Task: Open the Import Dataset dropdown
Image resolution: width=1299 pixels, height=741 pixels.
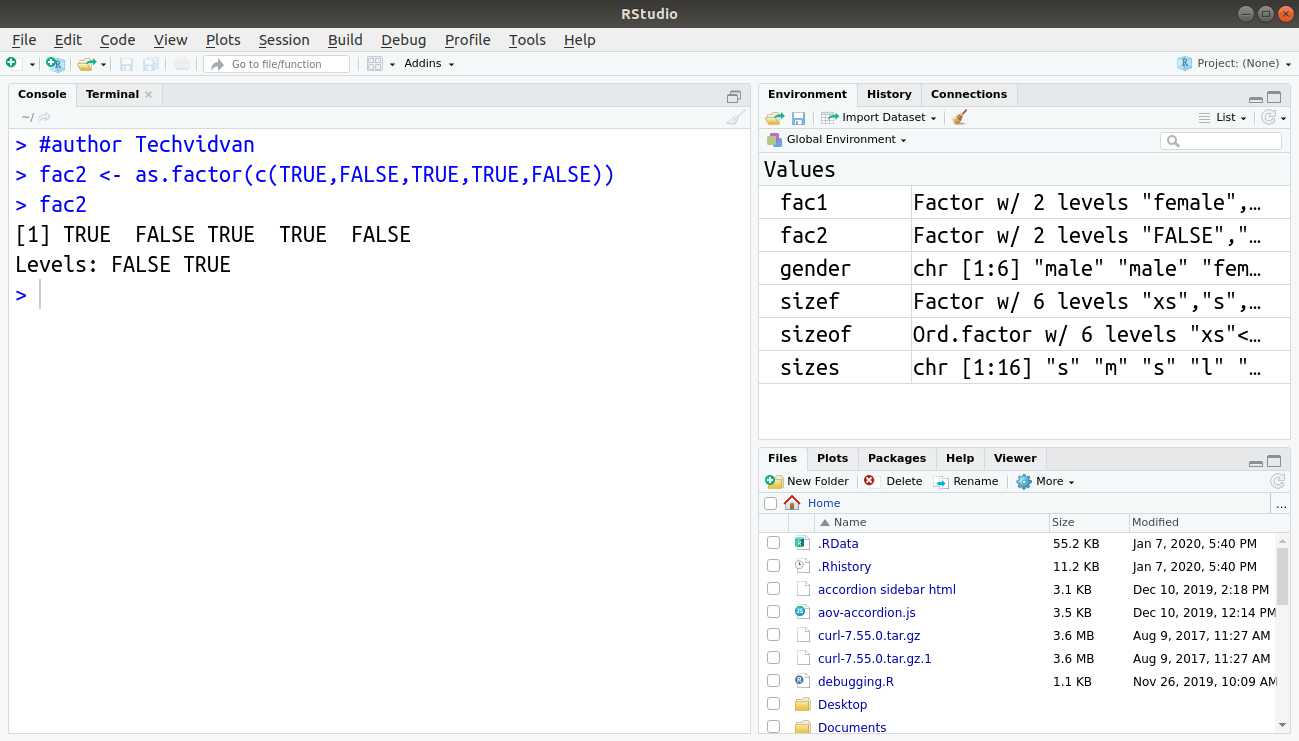Action: tap(878, 117)
